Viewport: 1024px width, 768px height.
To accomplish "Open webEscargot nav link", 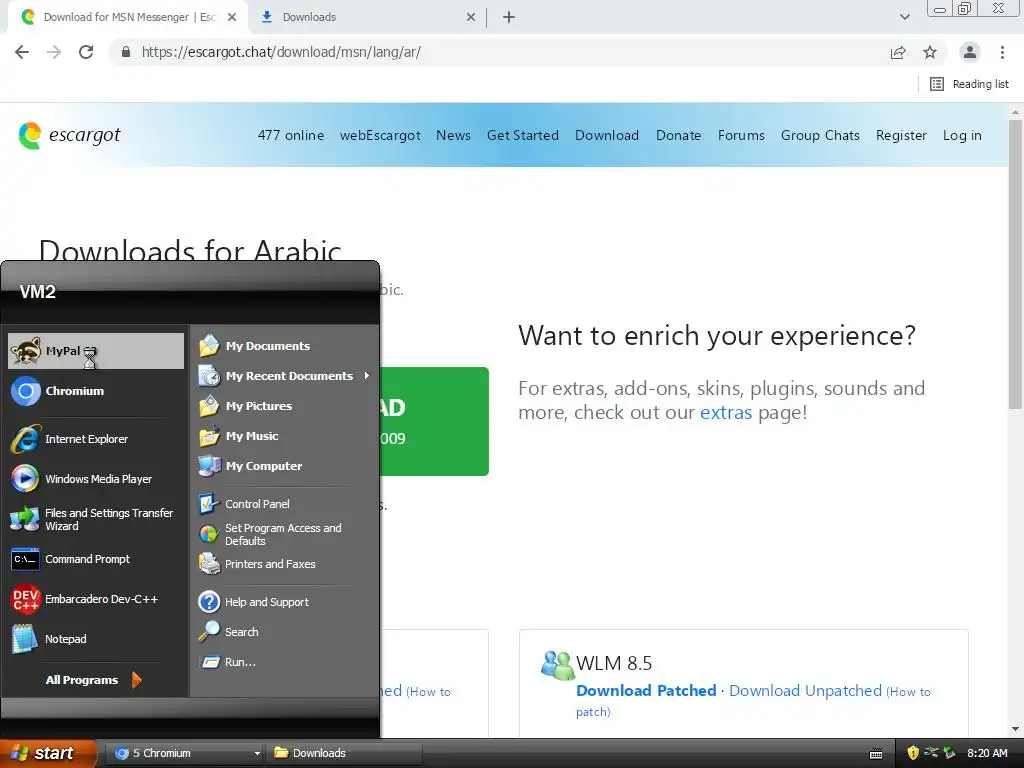I will click(x=380, y=135).
